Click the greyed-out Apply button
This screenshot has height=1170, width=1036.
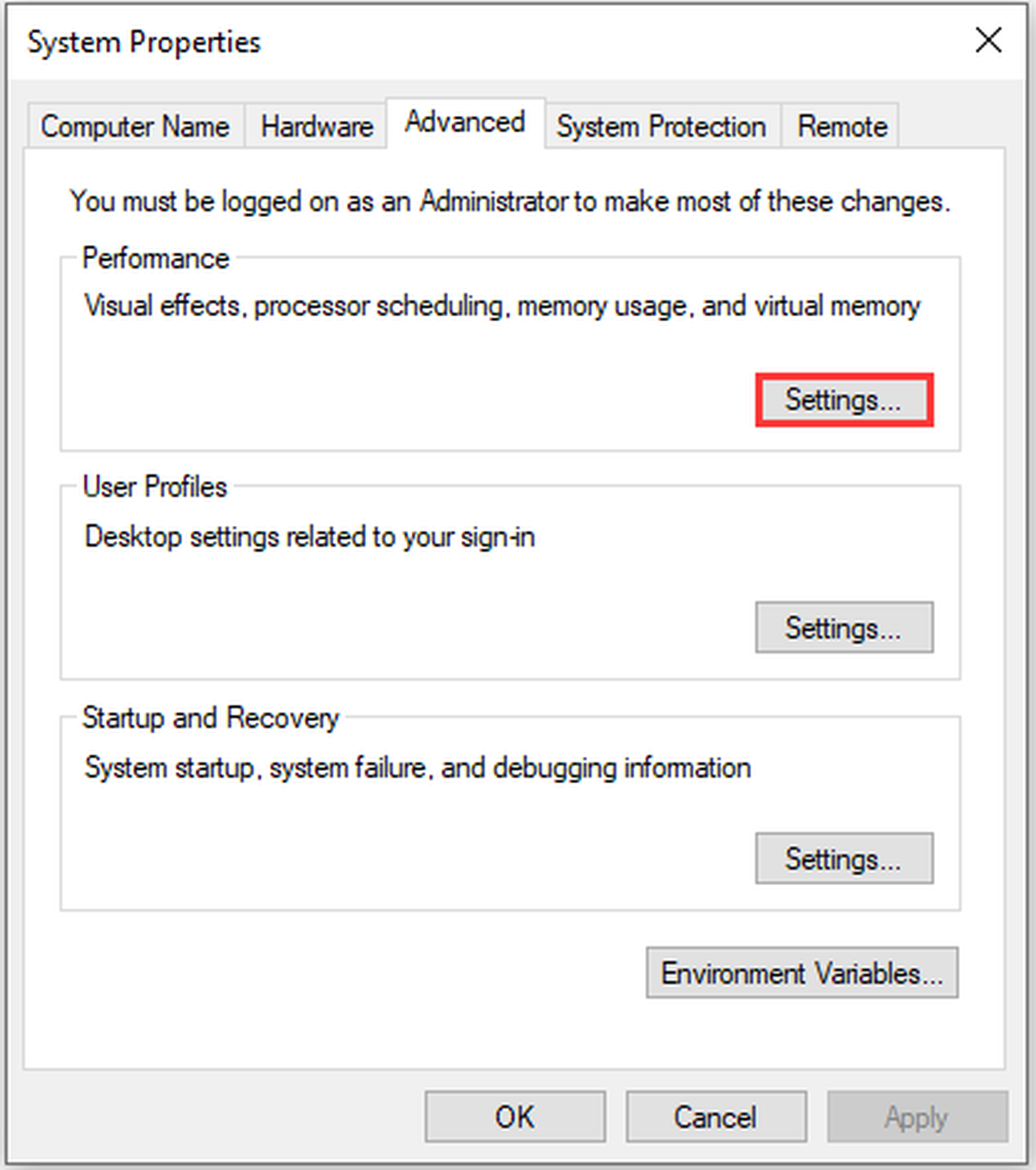click(917, 1116)
